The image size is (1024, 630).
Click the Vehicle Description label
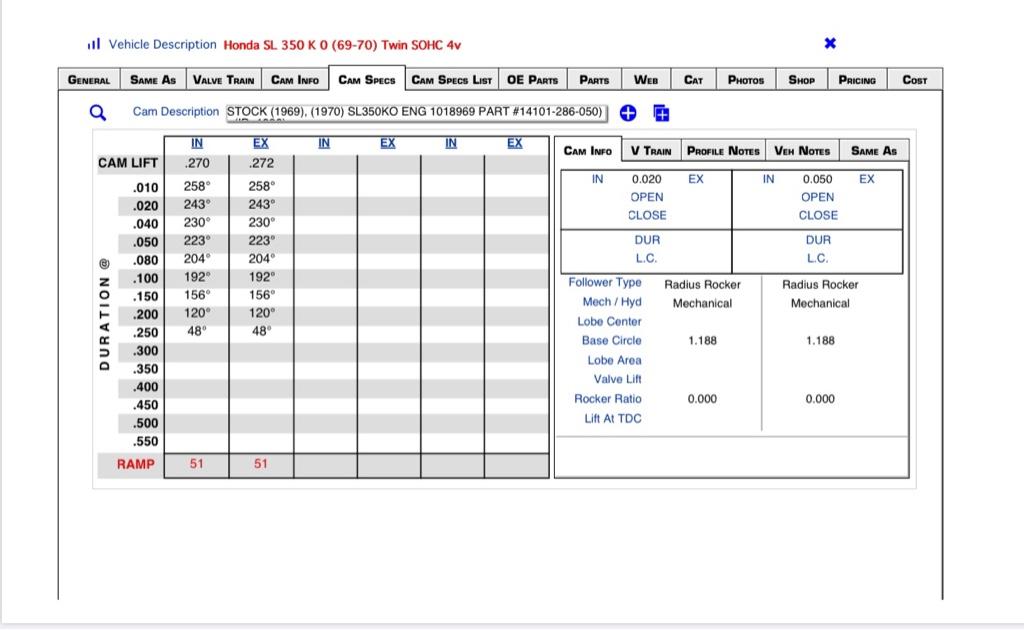click(163, 44)
